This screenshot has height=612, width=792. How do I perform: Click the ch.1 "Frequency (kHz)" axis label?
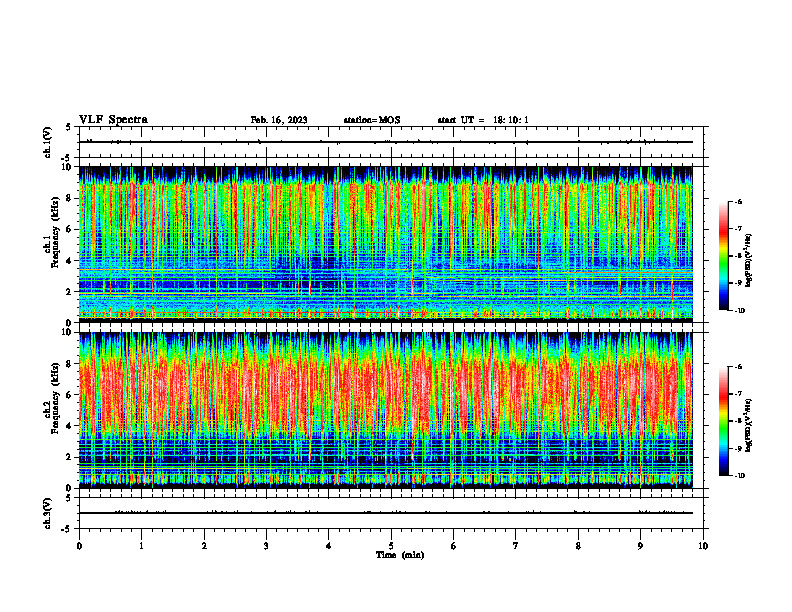(x=56, y=232)
